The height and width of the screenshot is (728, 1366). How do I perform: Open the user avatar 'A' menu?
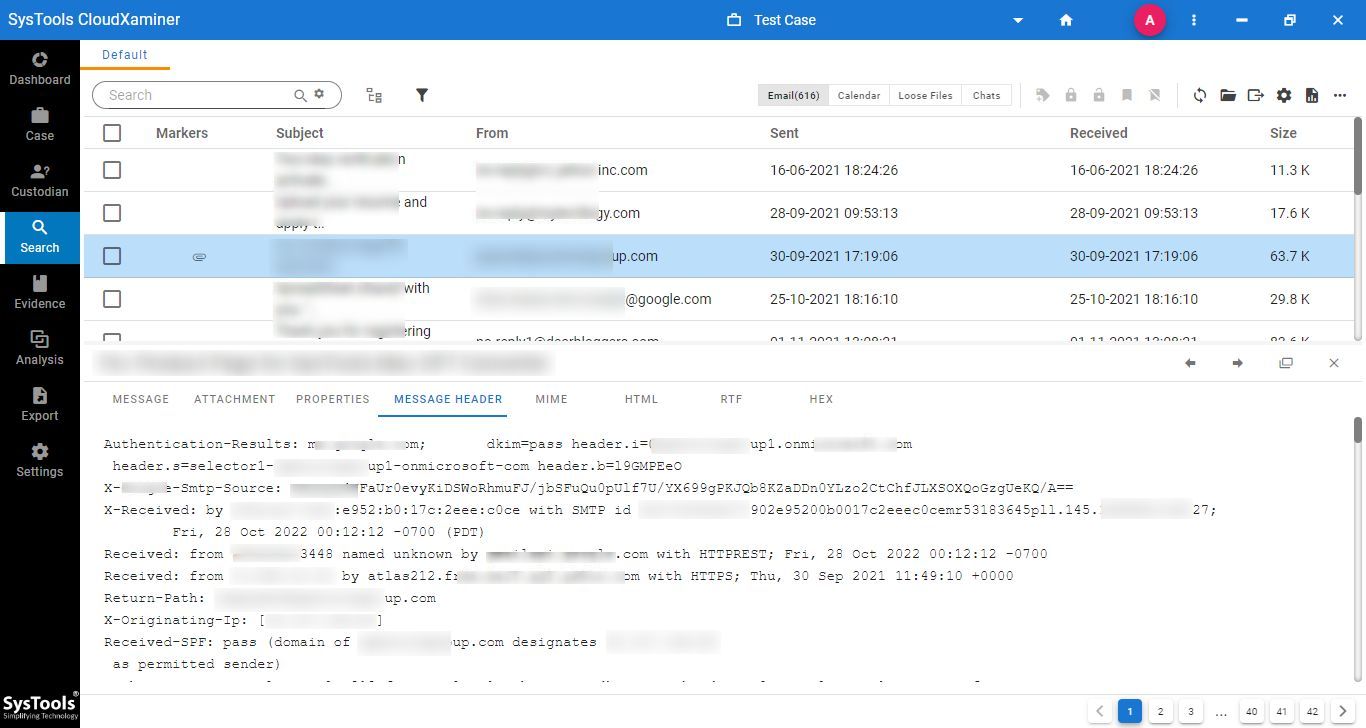[1150, 20]
